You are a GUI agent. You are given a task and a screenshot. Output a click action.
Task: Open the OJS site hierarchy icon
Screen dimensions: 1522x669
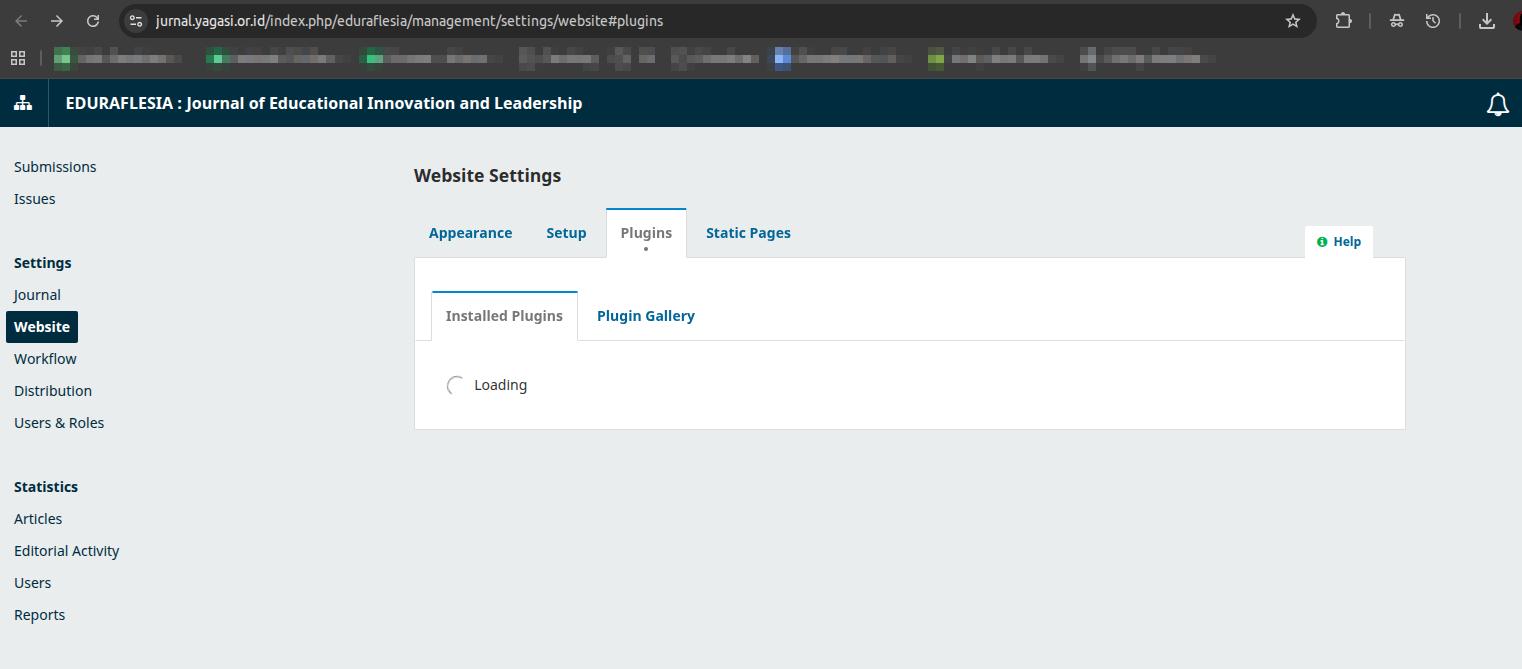(23, 103)
